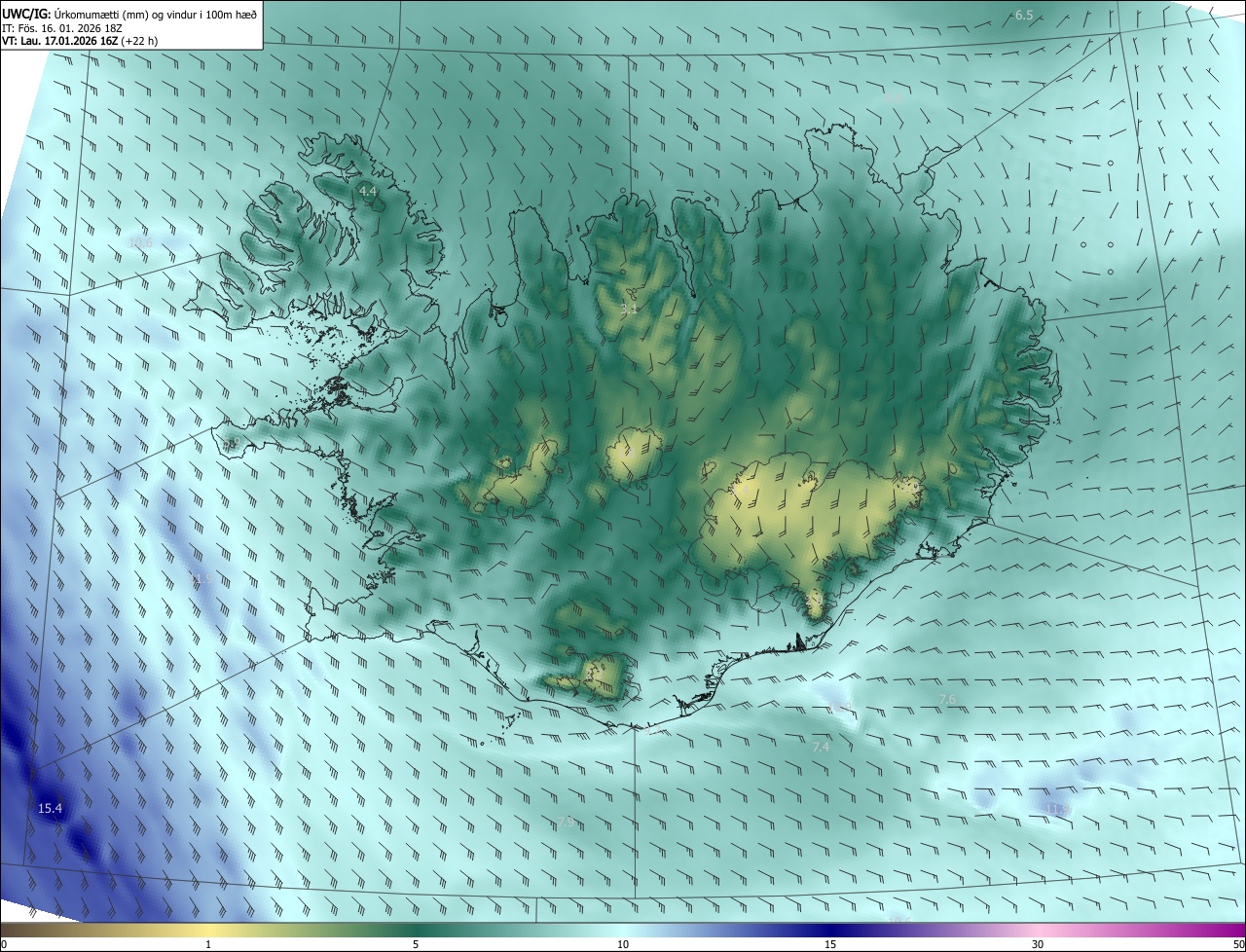Click the colorbar tick labeled 0

[4, 944]
